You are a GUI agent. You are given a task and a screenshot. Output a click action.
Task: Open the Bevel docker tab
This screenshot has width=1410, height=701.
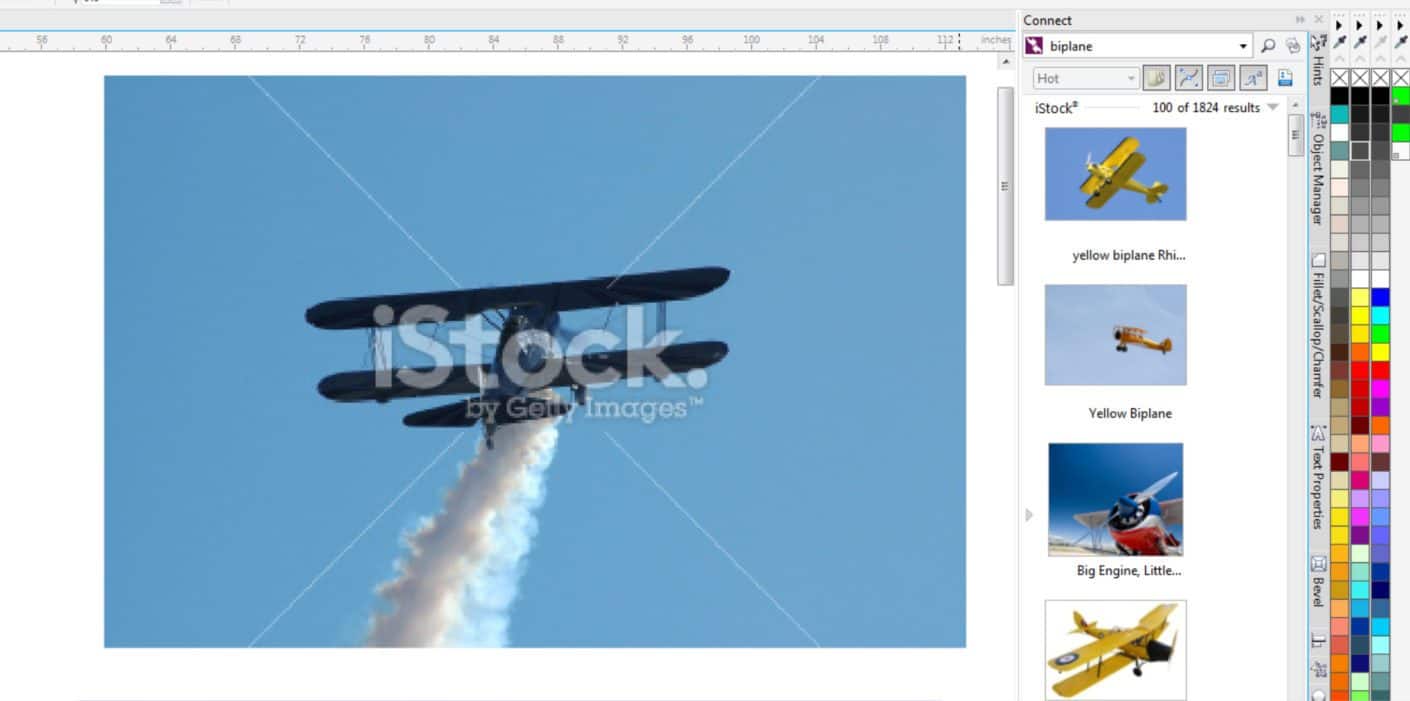click(x=1318, y=581)
